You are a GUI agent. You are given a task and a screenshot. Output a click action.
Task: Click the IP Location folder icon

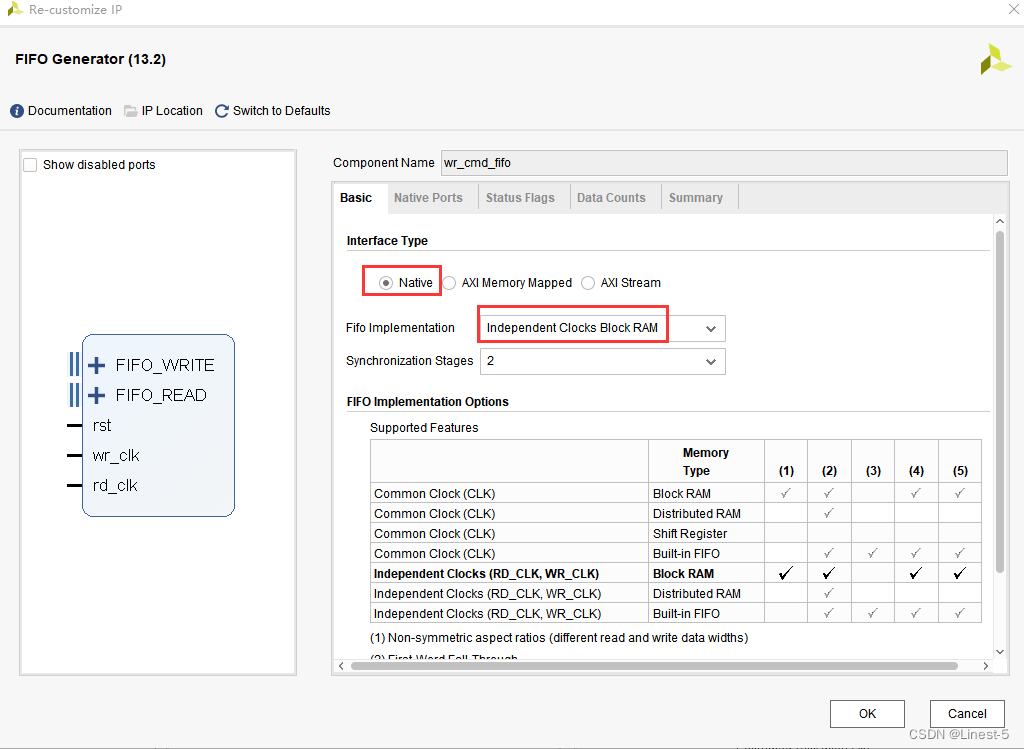point(131,111)
